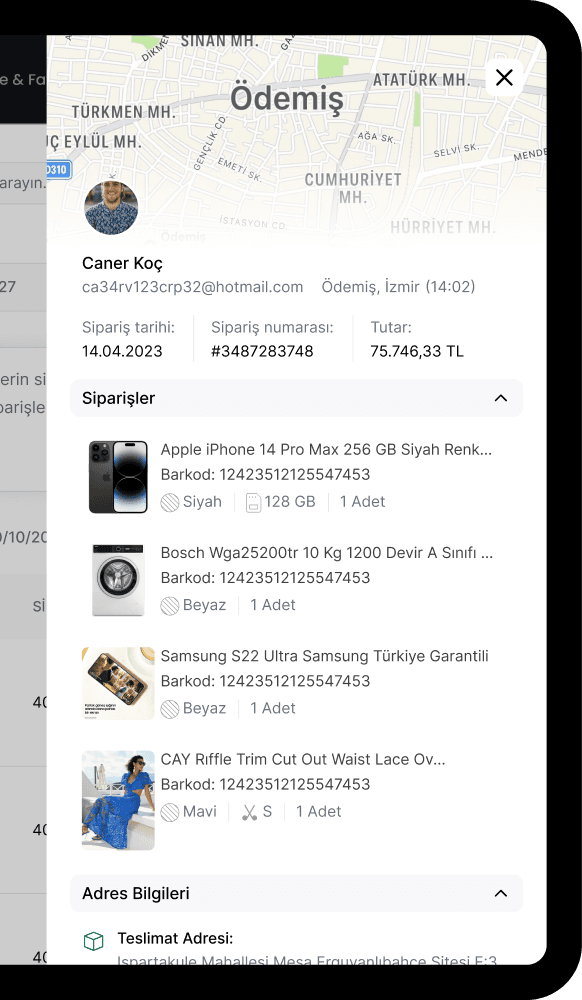Click the Bosch washing machine image
This screenshot has width=582, height=1000.
pos(118,580)
